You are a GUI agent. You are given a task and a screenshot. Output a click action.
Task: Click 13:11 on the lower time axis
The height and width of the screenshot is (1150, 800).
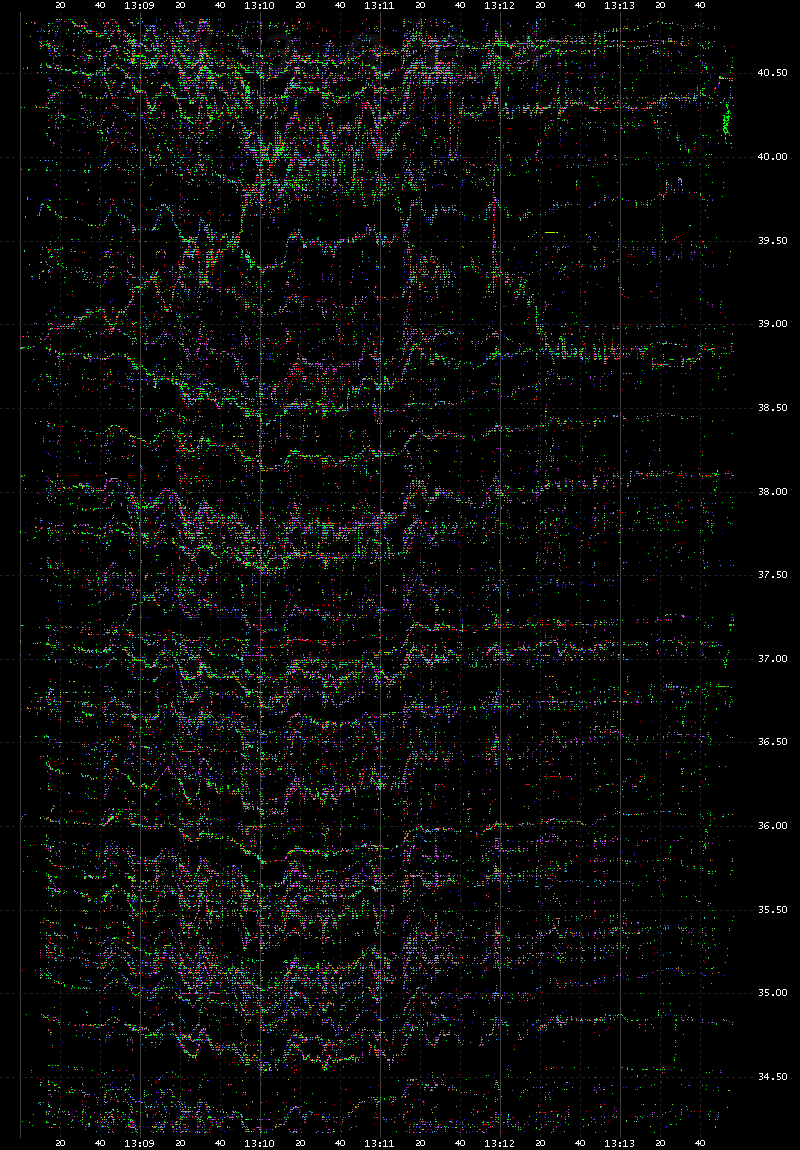pyautogui.click(x=380, y=1143)
